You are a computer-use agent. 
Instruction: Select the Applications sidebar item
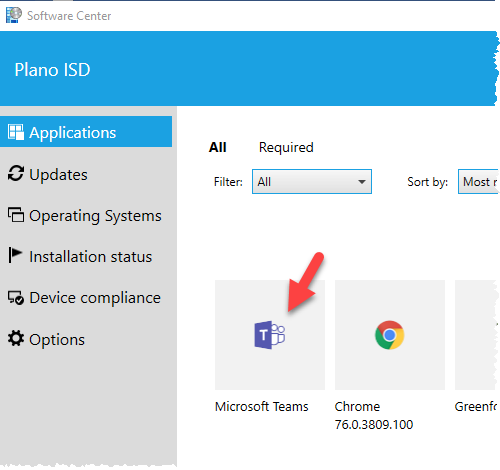coord(86,132)
